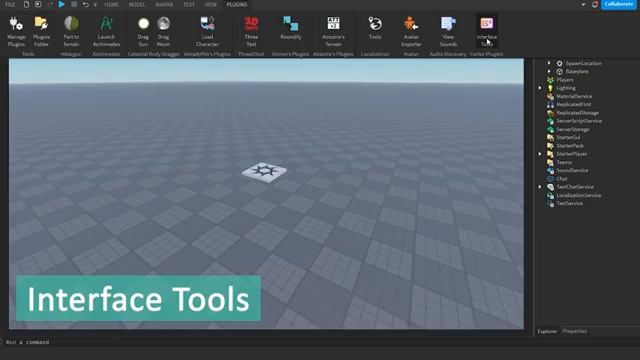
Task: Open Localization Tools
Action: (x=375, y=28)
